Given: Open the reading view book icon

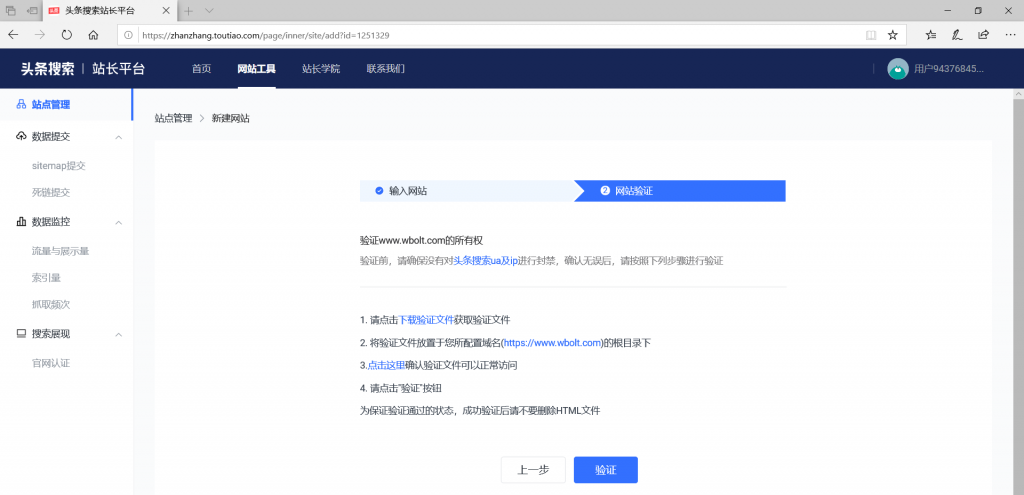Looking at the screenshot, I should (x=870, y=34).
